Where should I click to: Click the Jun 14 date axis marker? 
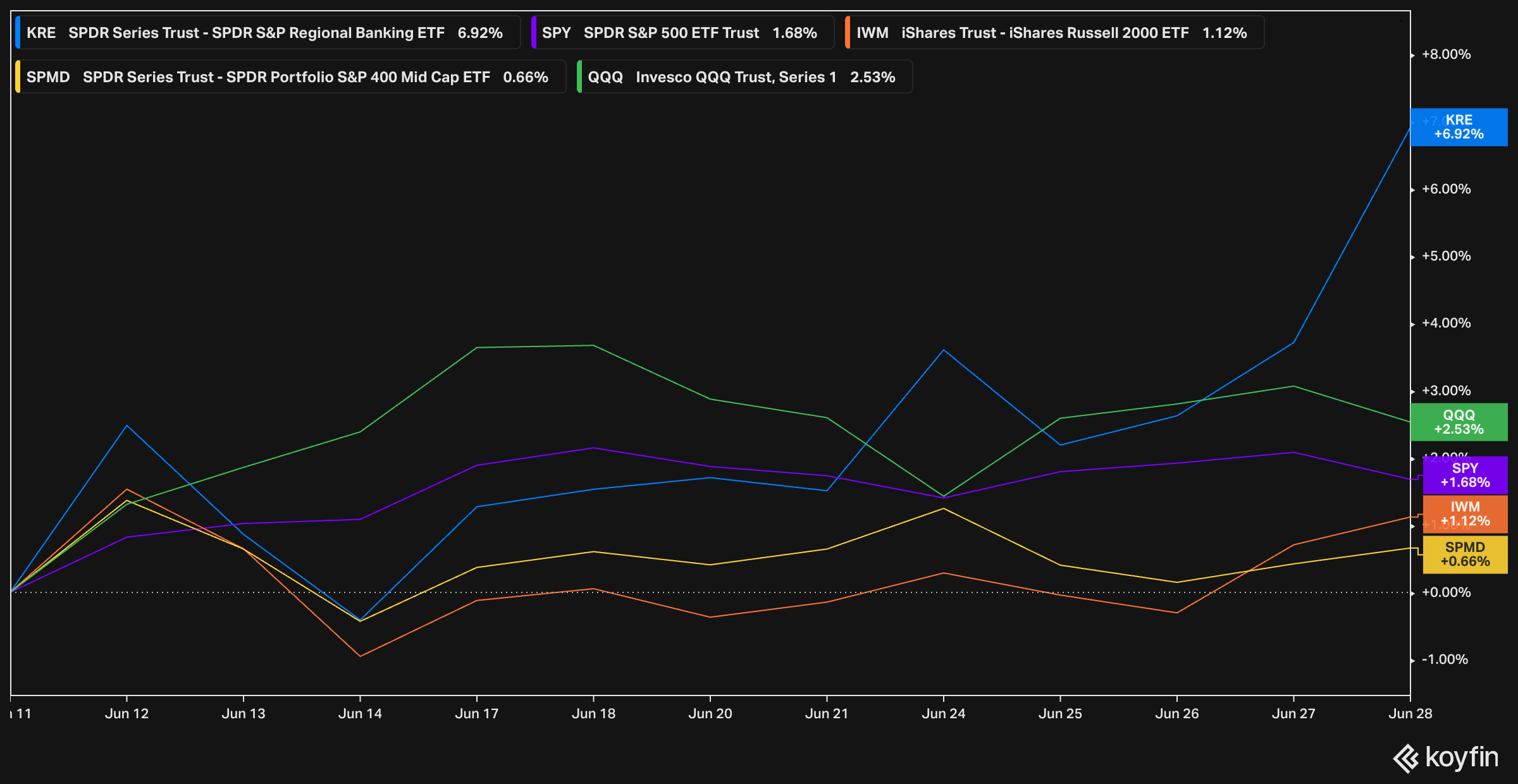click(x=360, y=713)
